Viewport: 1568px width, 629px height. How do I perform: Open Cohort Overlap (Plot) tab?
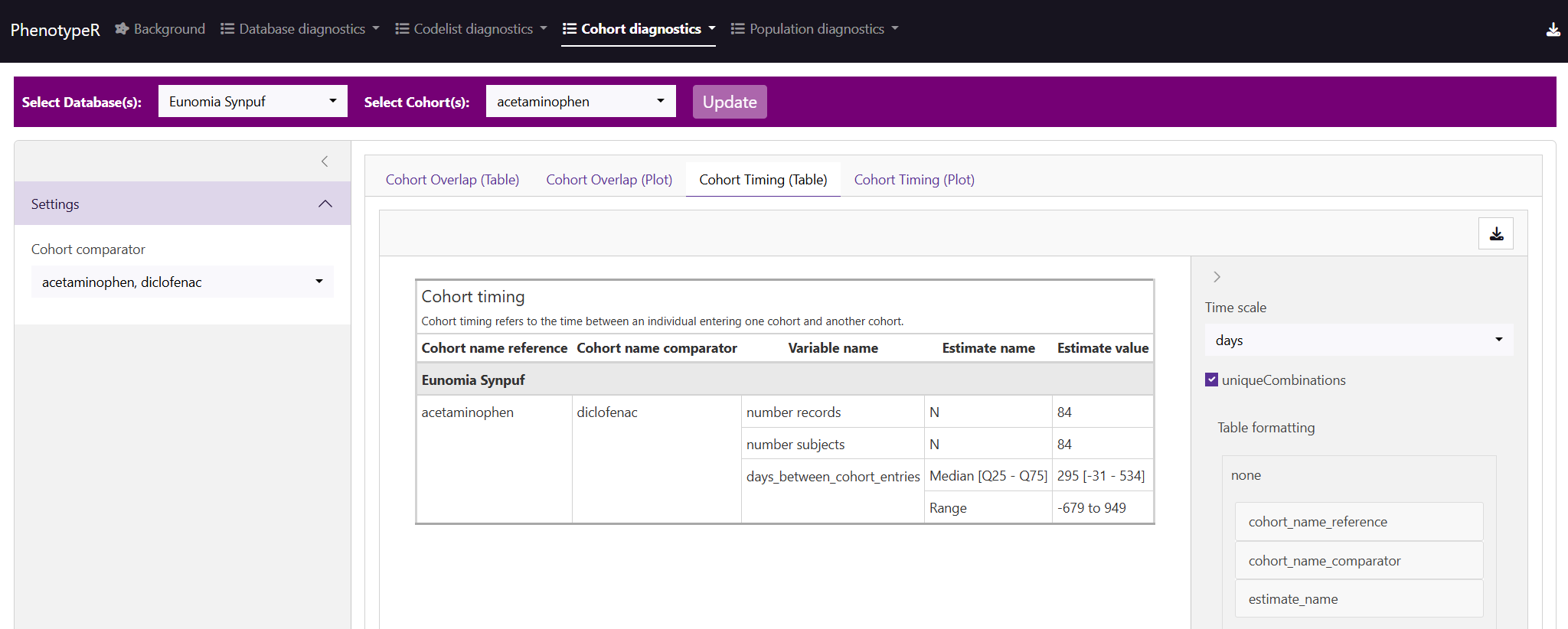[x=609, y=180]
